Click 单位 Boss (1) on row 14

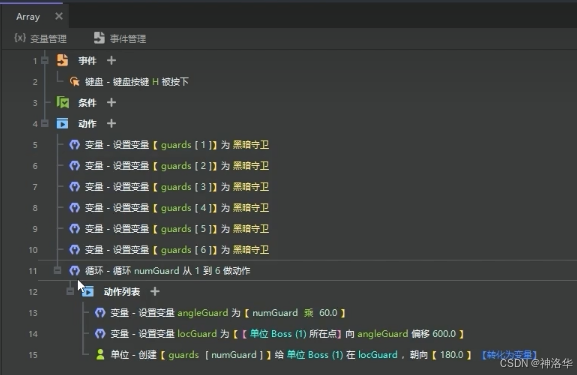point(278,334)
